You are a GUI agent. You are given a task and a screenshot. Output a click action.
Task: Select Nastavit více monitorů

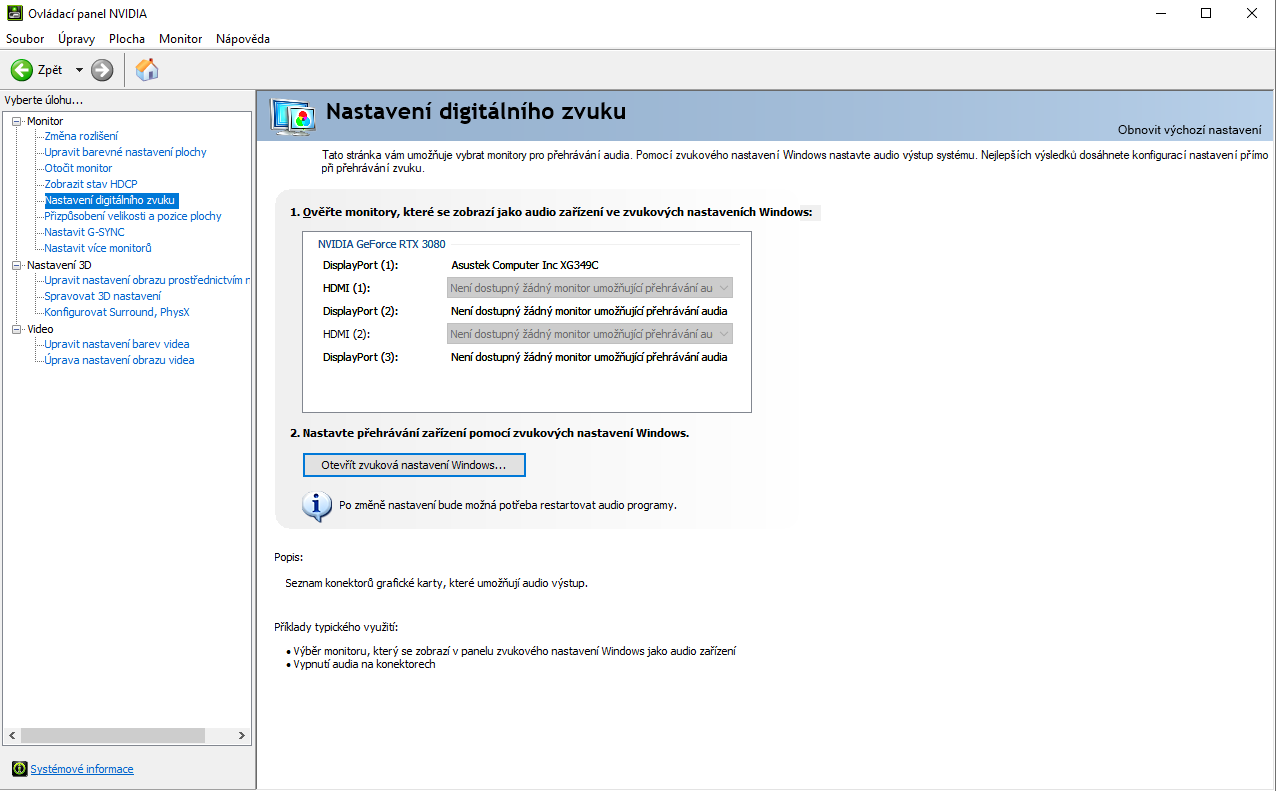coord(98,248)
